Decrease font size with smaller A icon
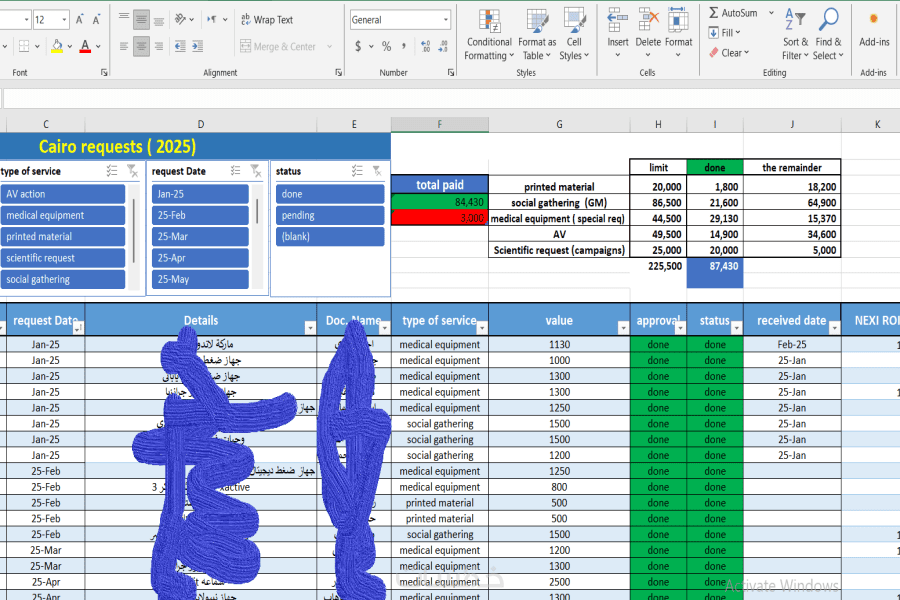900x600 pixels. click(x=96, y=20)
